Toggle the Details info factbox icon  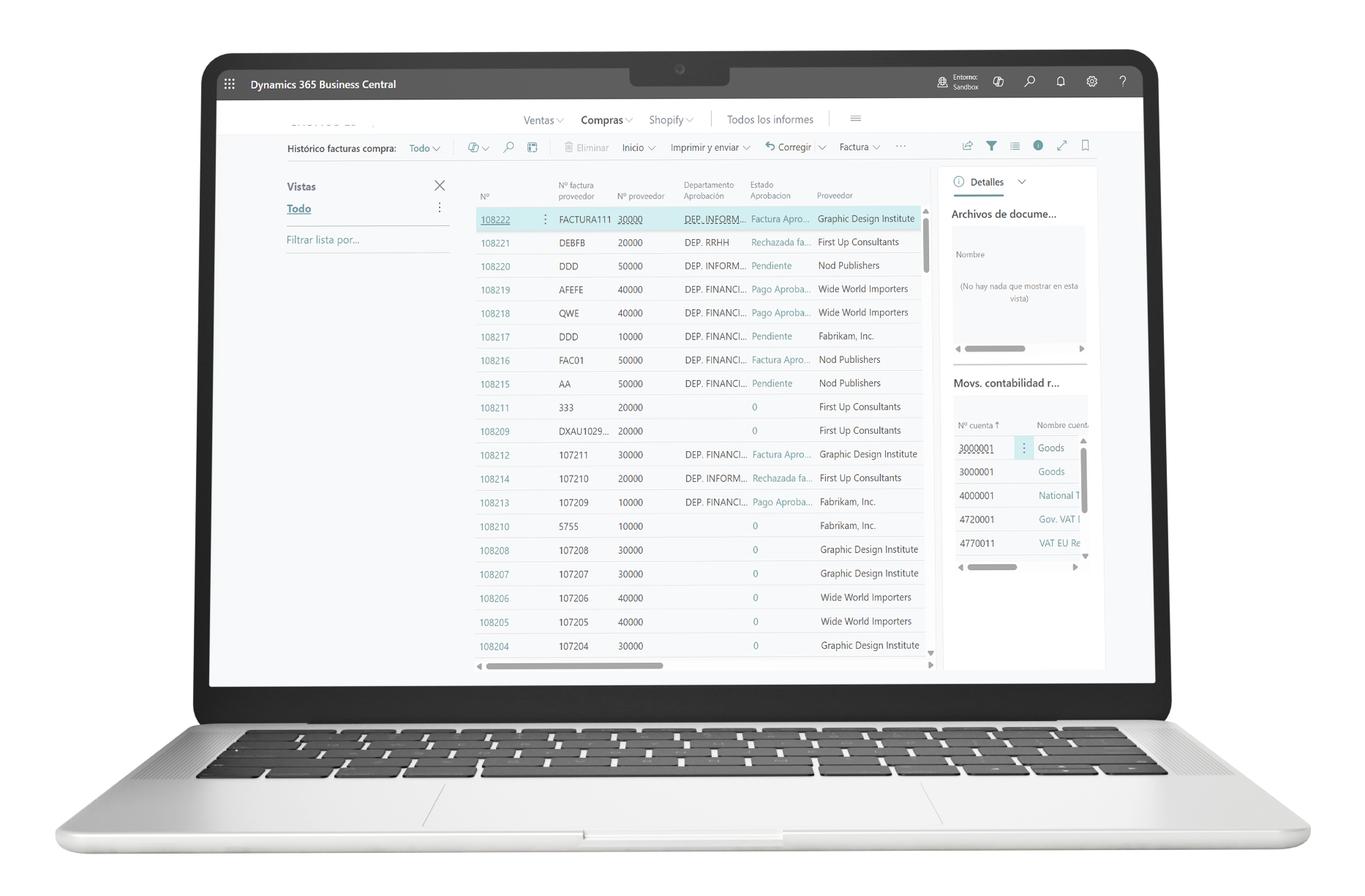coord(1038,146)
